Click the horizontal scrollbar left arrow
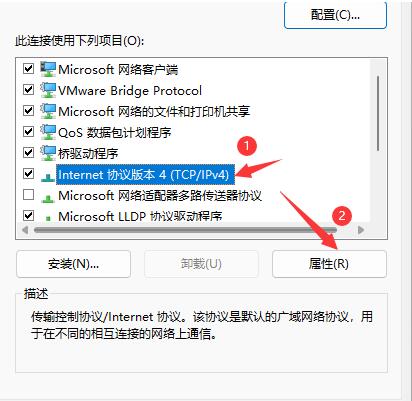 25,230
